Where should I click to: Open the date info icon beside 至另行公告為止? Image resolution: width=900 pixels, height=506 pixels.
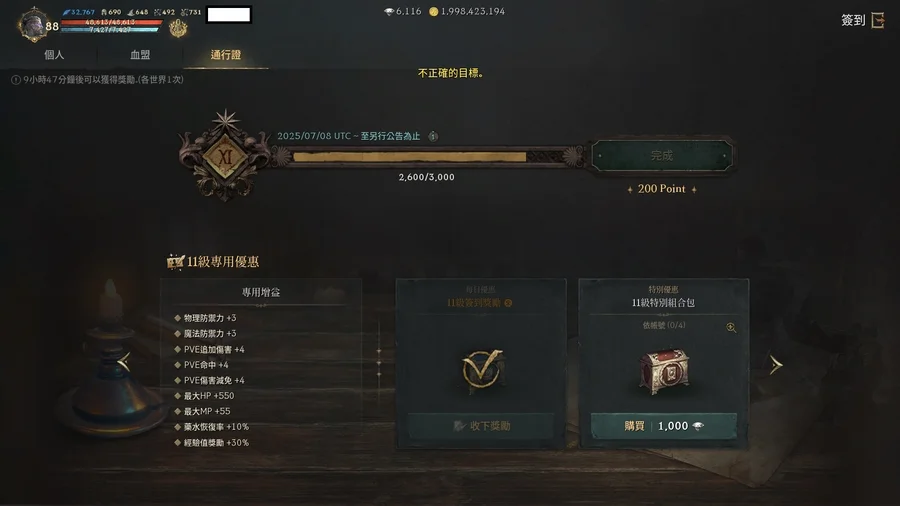pos(433,136)
